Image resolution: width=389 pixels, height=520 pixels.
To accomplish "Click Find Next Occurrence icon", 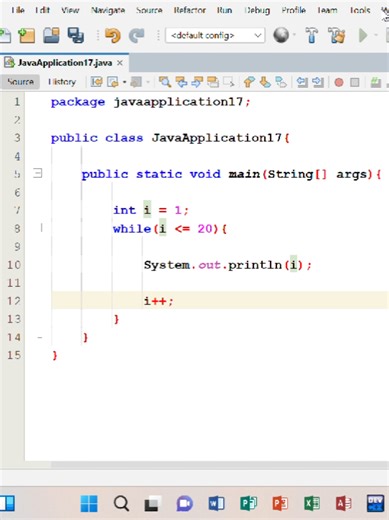I will click(x=197, y=82).
